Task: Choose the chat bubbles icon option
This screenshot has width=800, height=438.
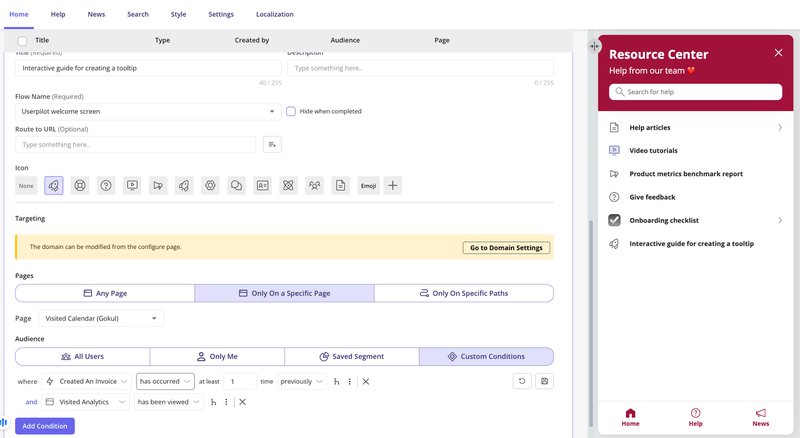Action: pyautogui.click(x=236, y=185)
